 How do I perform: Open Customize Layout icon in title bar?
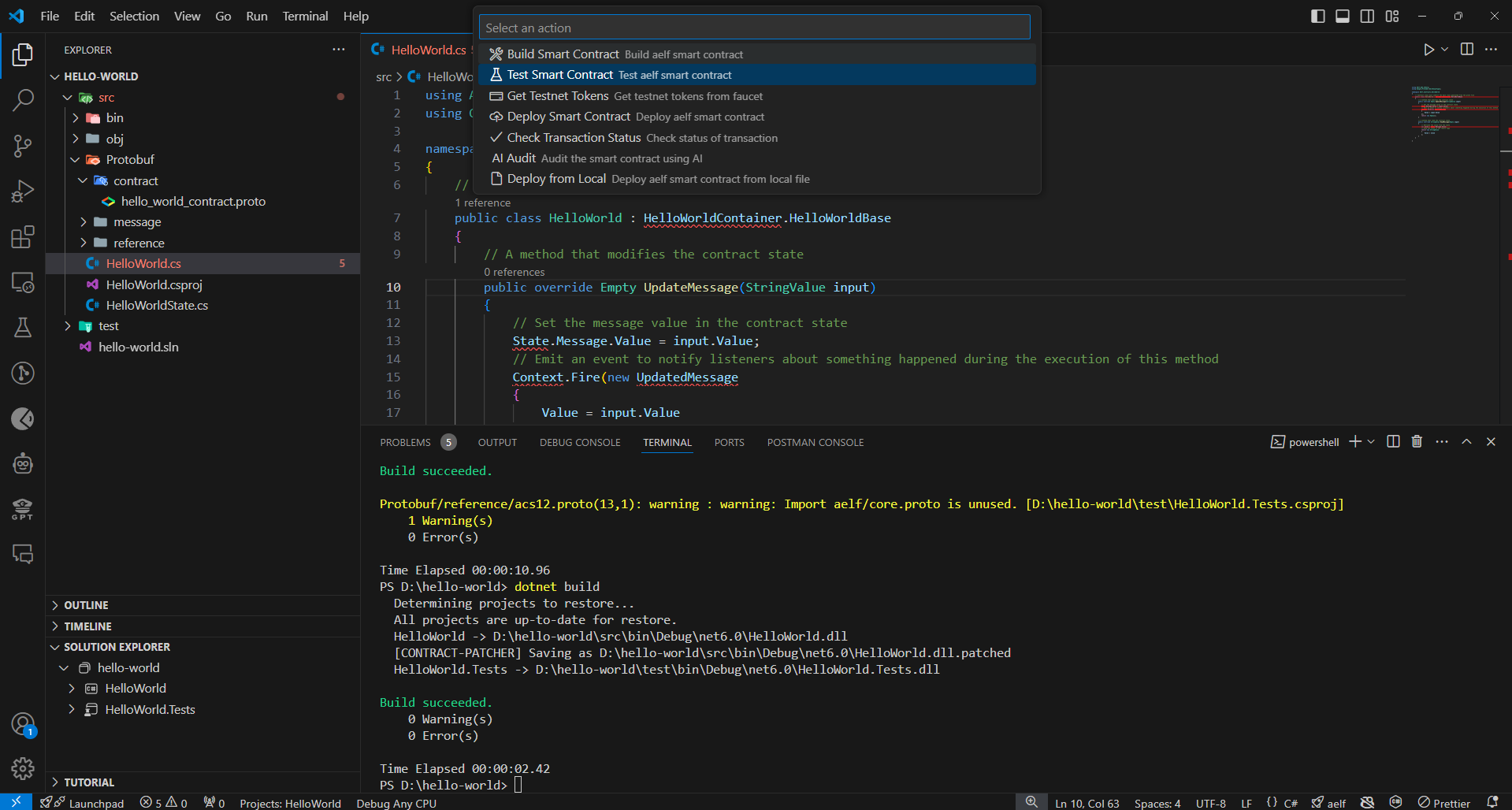pyautogui.click(x=1392, y=16)
